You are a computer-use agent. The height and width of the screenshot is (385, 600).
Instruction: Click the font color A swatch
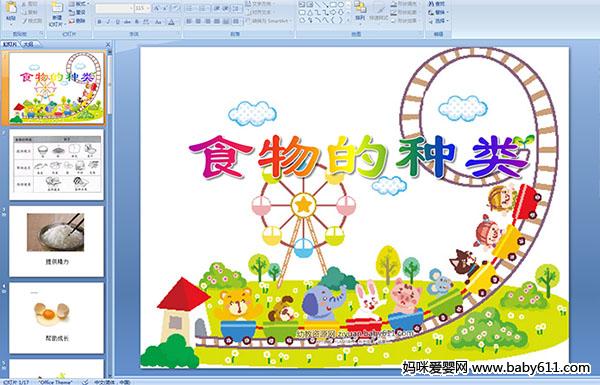[171, 22]
